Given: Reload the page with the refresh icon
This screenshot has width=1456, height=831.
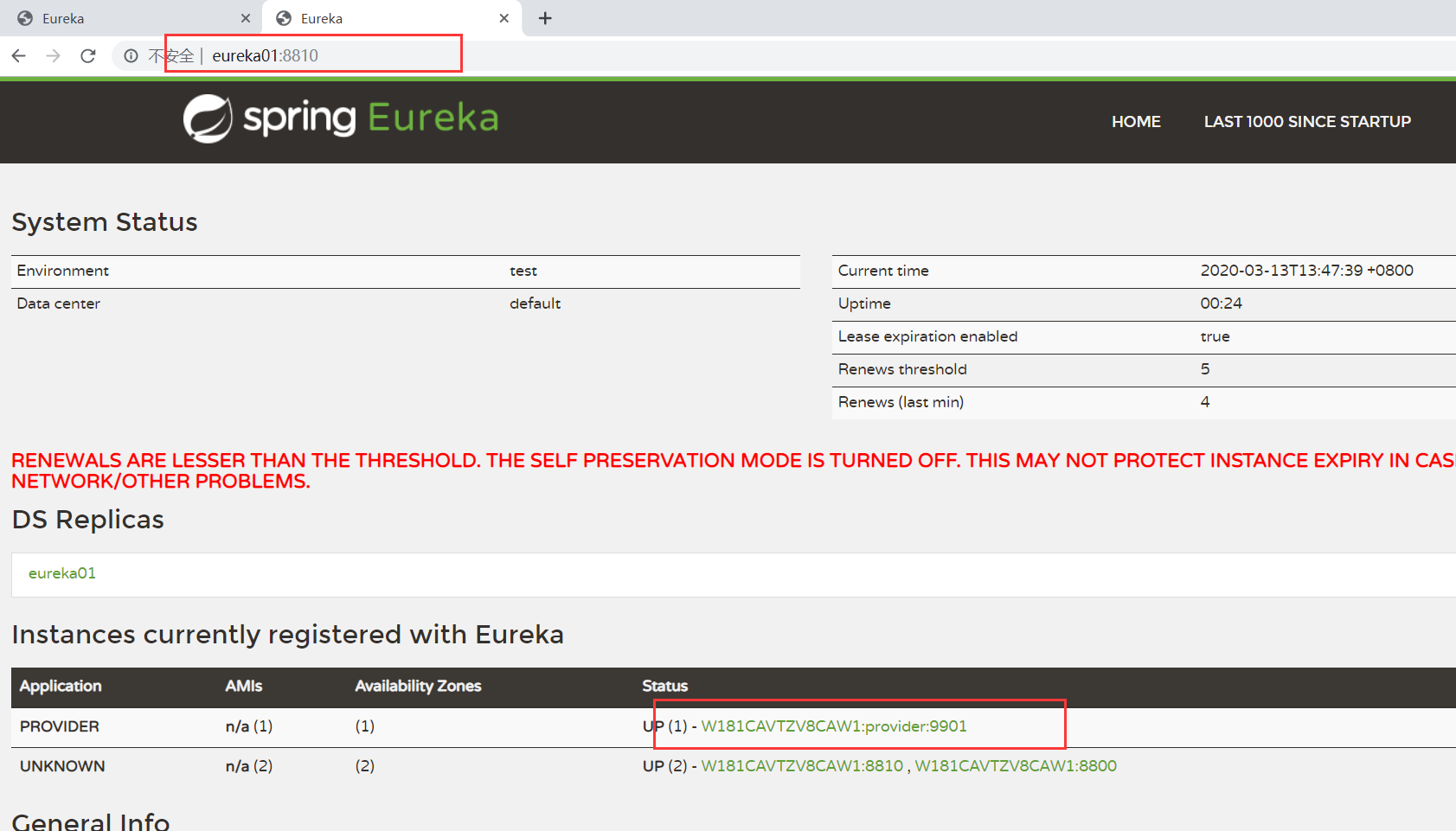Looking at the screenshot, I should pyautogui.click(x=87, y=55).
